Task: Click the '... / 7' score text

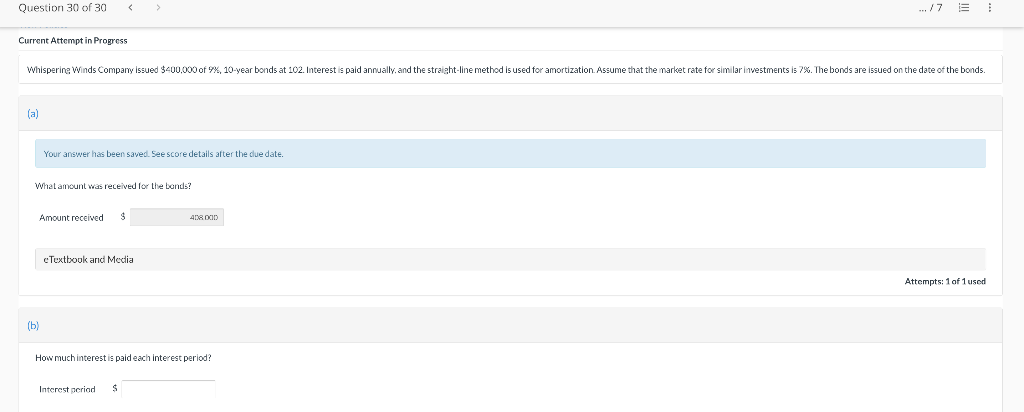Action: [930, 8]
